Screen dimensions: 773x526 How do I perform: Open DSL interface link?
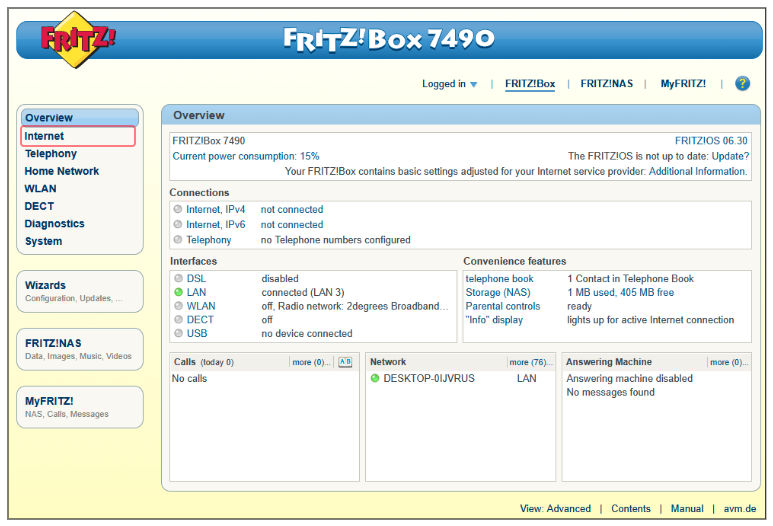tap(196, 279)
